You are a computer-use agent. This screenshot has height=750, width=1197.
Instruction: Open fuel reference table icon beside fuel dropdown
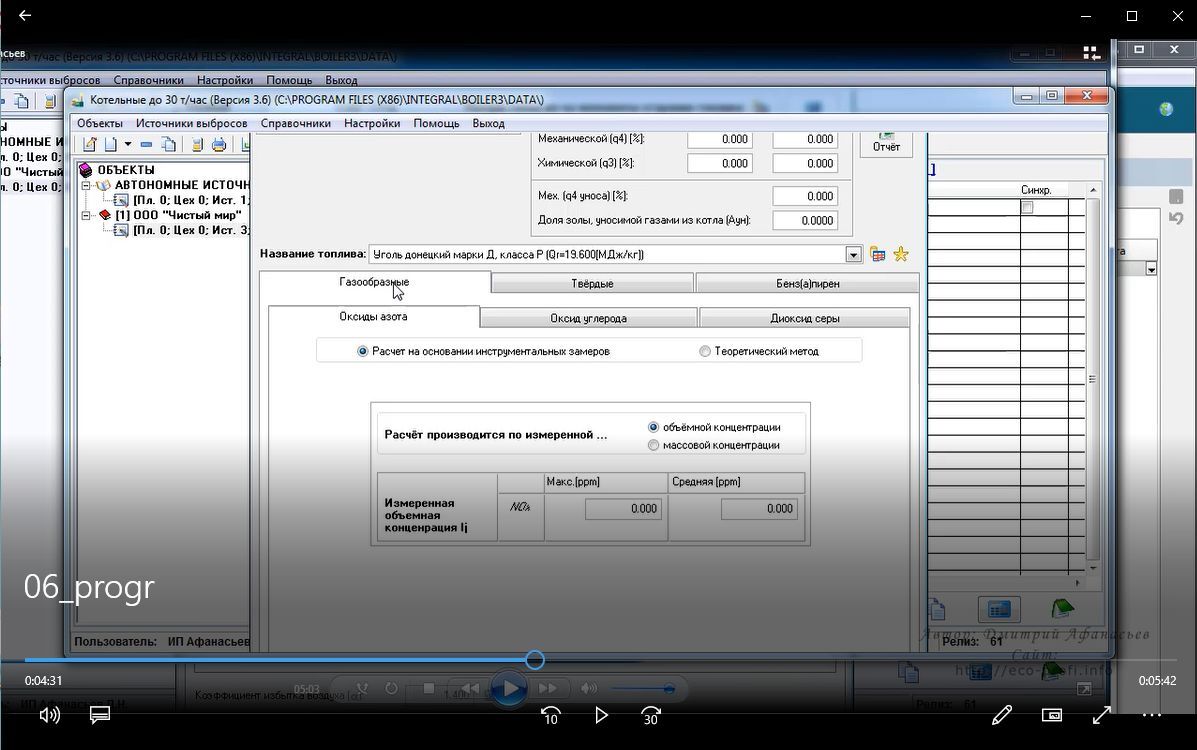tap(877, 254)
